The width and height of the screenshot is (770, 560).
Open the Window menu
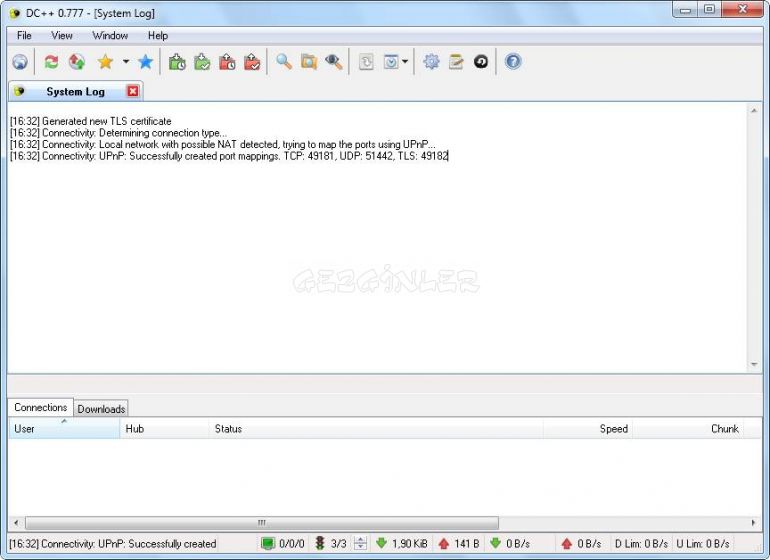pyautogui.click(x=110, y=35)
